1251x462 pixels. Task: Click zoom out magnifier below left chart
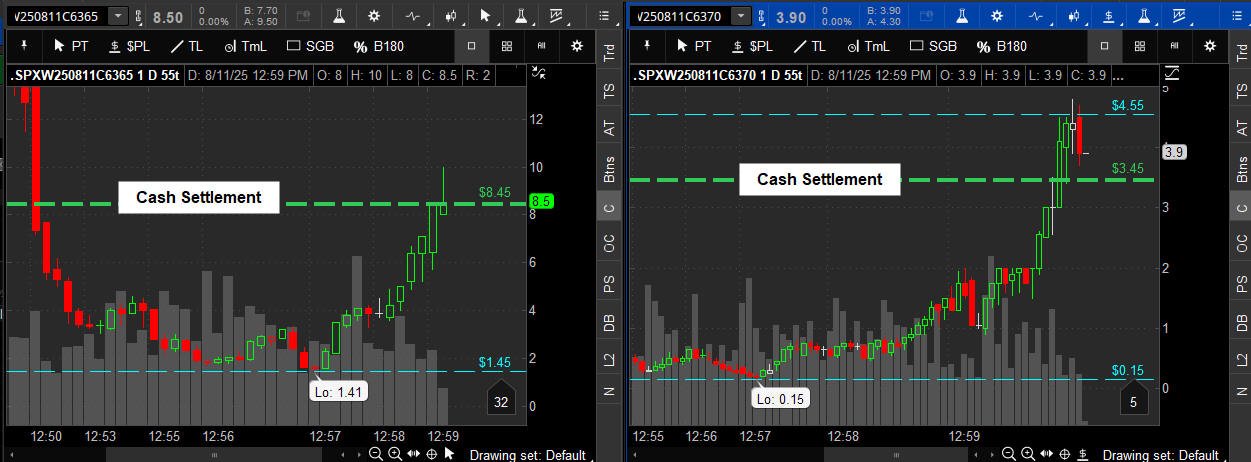[375, 454]
